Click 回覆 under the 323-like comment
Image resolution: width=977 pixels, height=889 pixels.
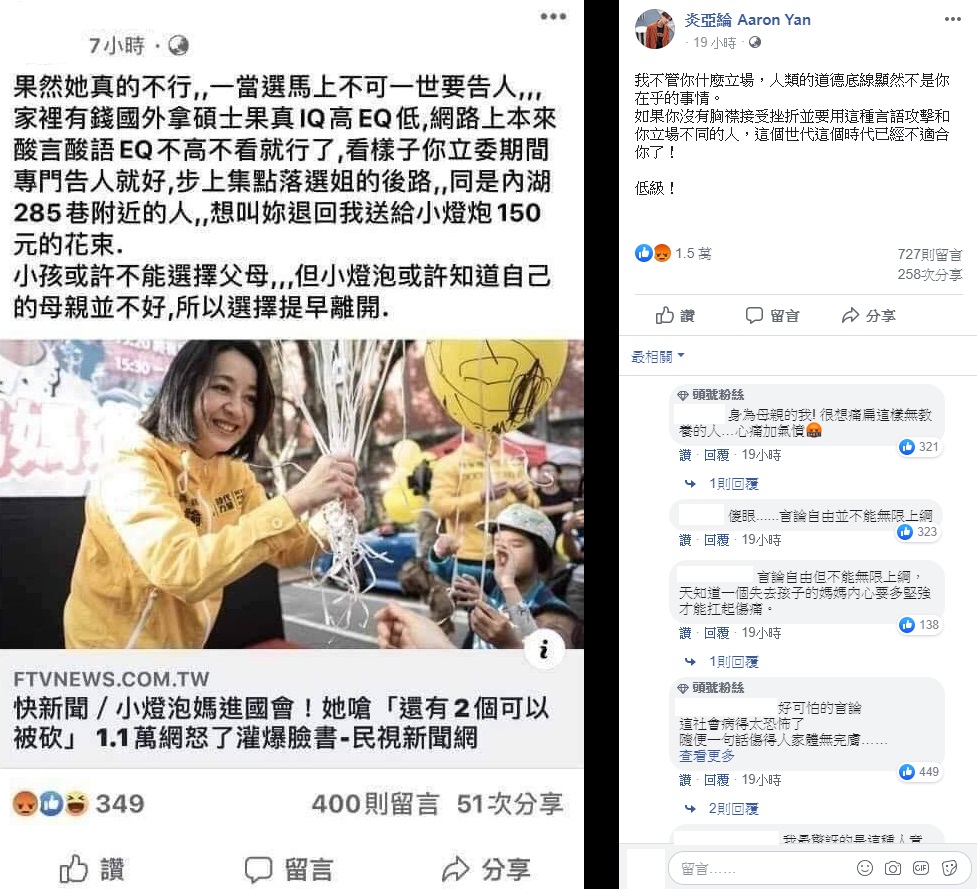717,540
